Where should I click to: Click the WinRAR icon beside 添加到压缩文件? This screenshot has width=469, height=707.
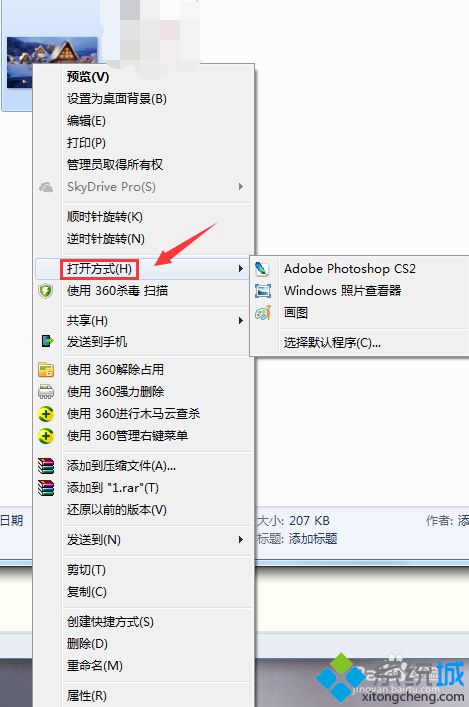click(46, 465)
